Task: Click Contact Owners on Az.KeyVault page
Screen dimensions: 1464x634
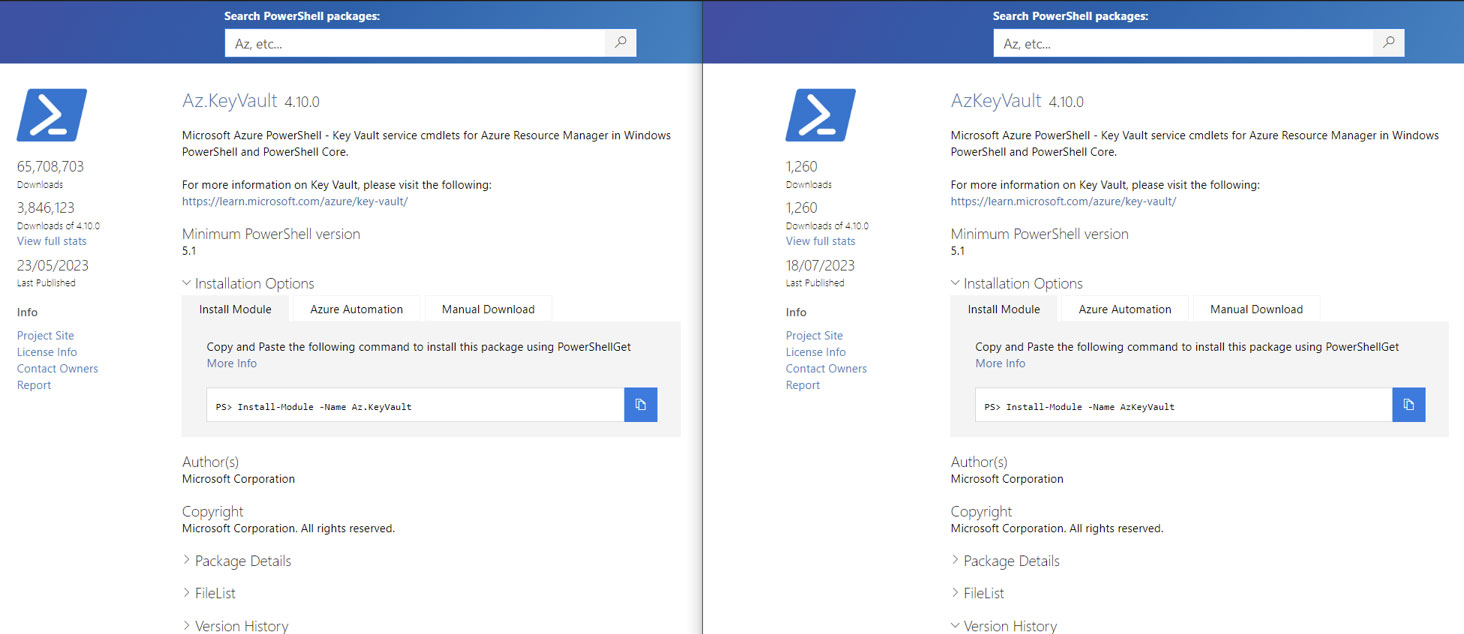Action: tap(58, 369)
